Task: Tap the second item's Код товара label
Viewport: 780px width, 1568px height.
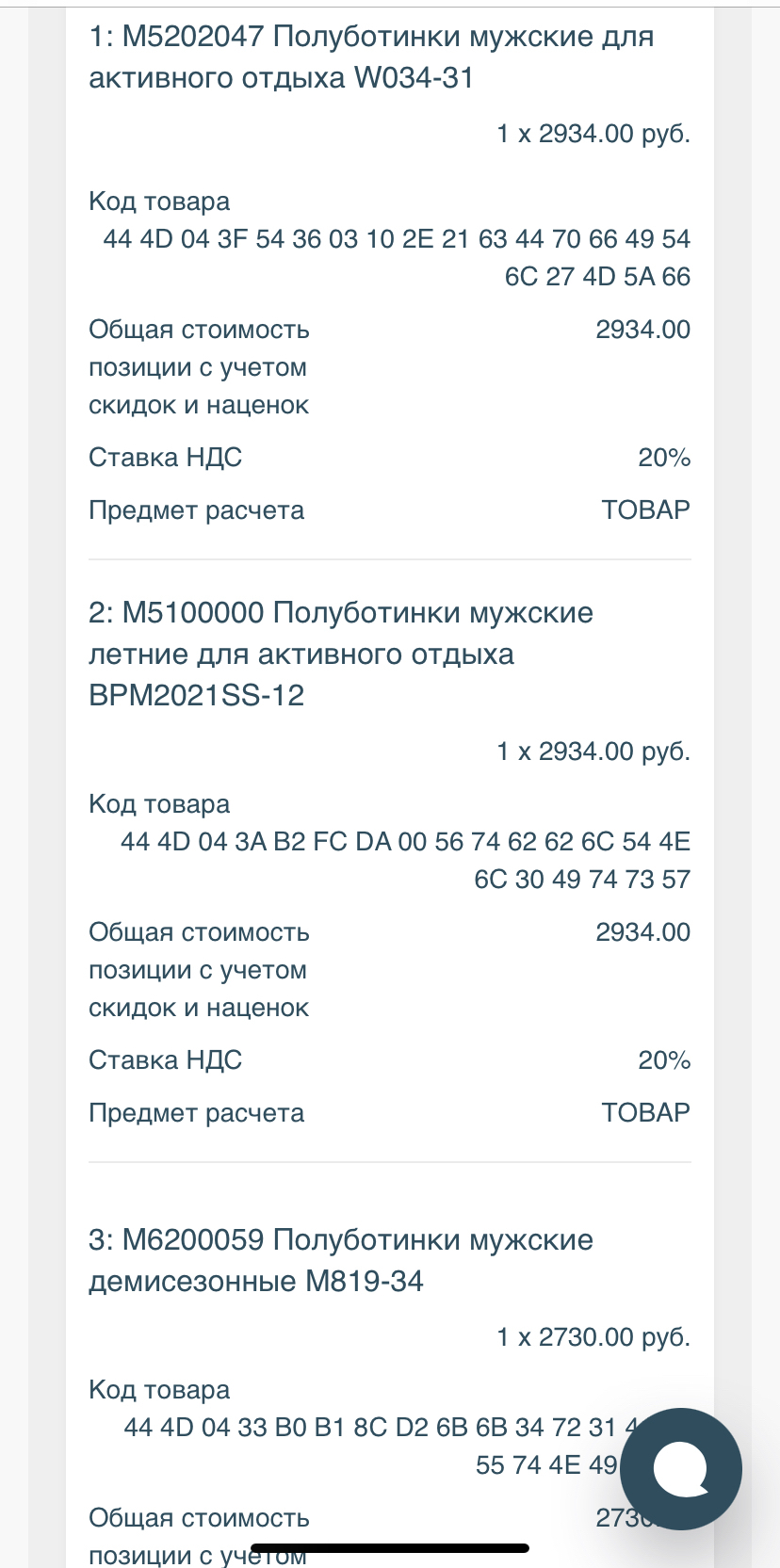Action: [159, 804]
